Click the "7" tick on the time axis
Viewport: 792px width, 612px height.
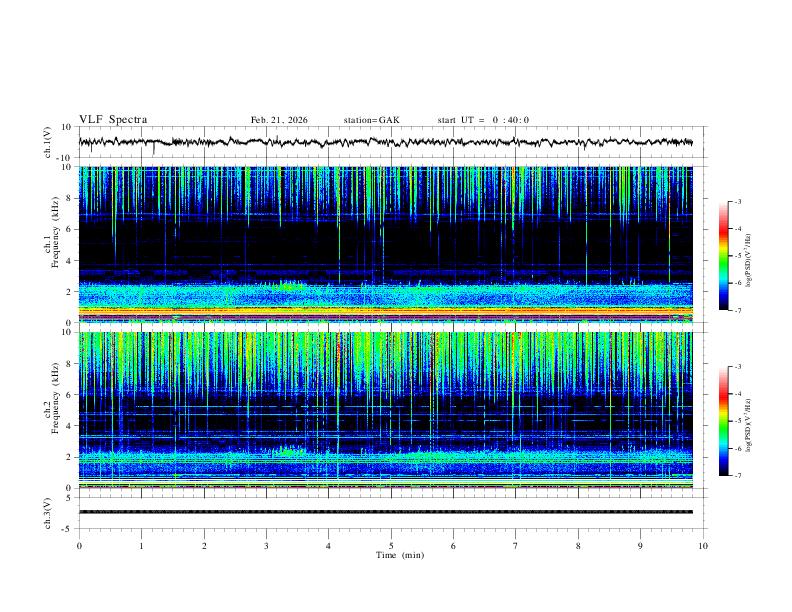515,546
